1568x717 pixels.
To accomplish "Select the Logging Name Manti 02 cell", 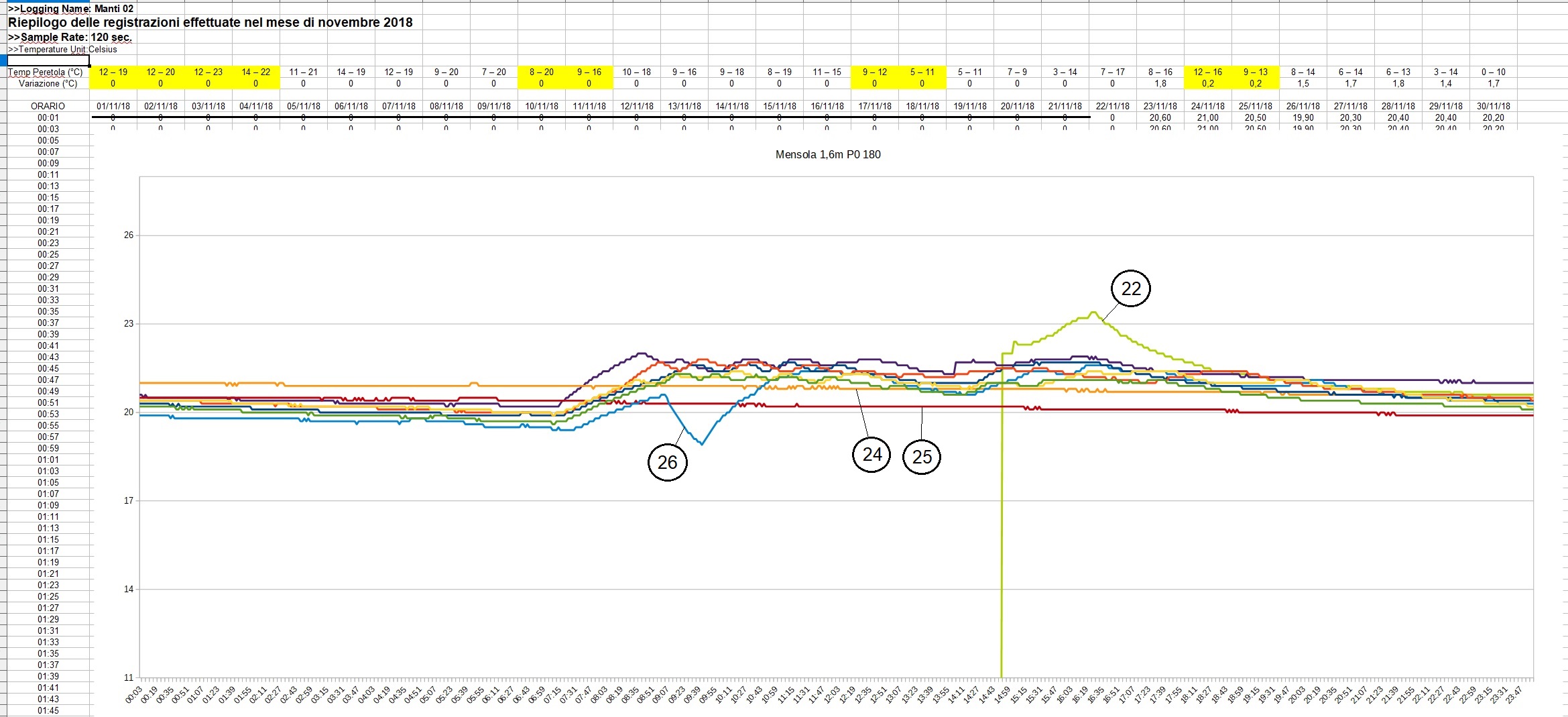I will pyautogui.click(x=70, y=9).
